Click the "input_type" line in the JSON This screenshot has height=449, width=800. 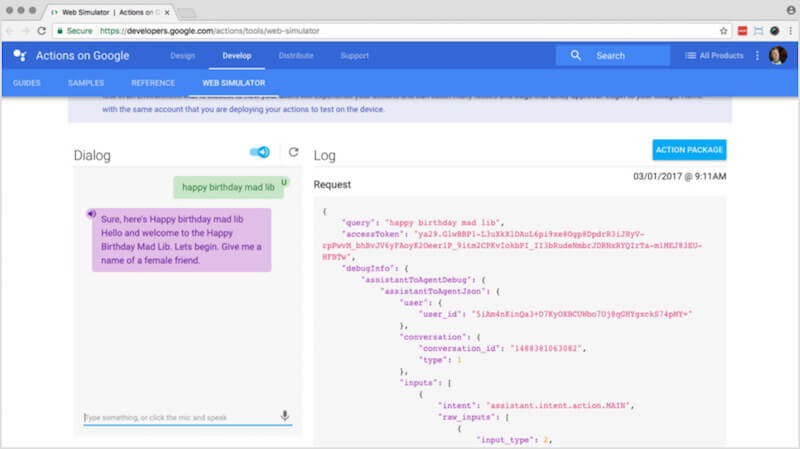coord(514,440)
